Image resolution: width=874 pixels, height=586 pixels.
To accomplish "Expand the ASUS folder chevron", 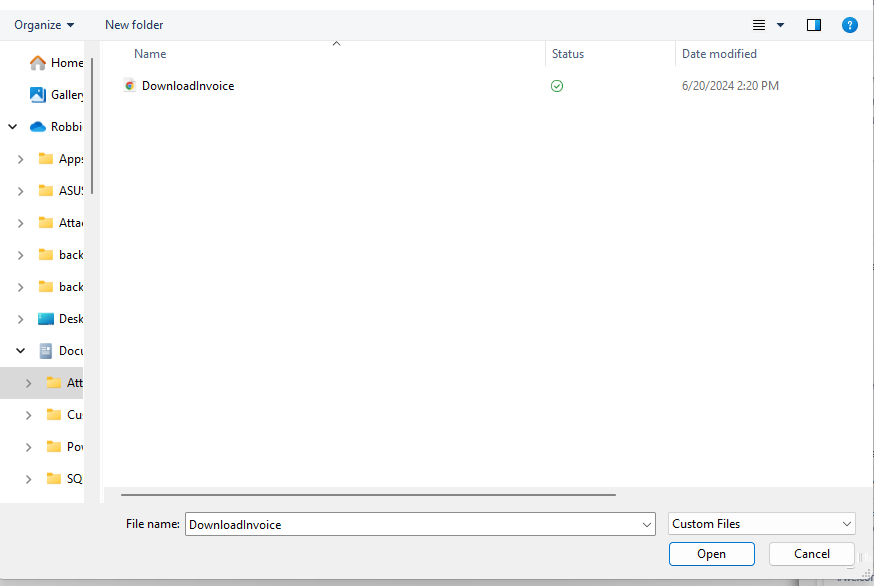I will 20,190.
